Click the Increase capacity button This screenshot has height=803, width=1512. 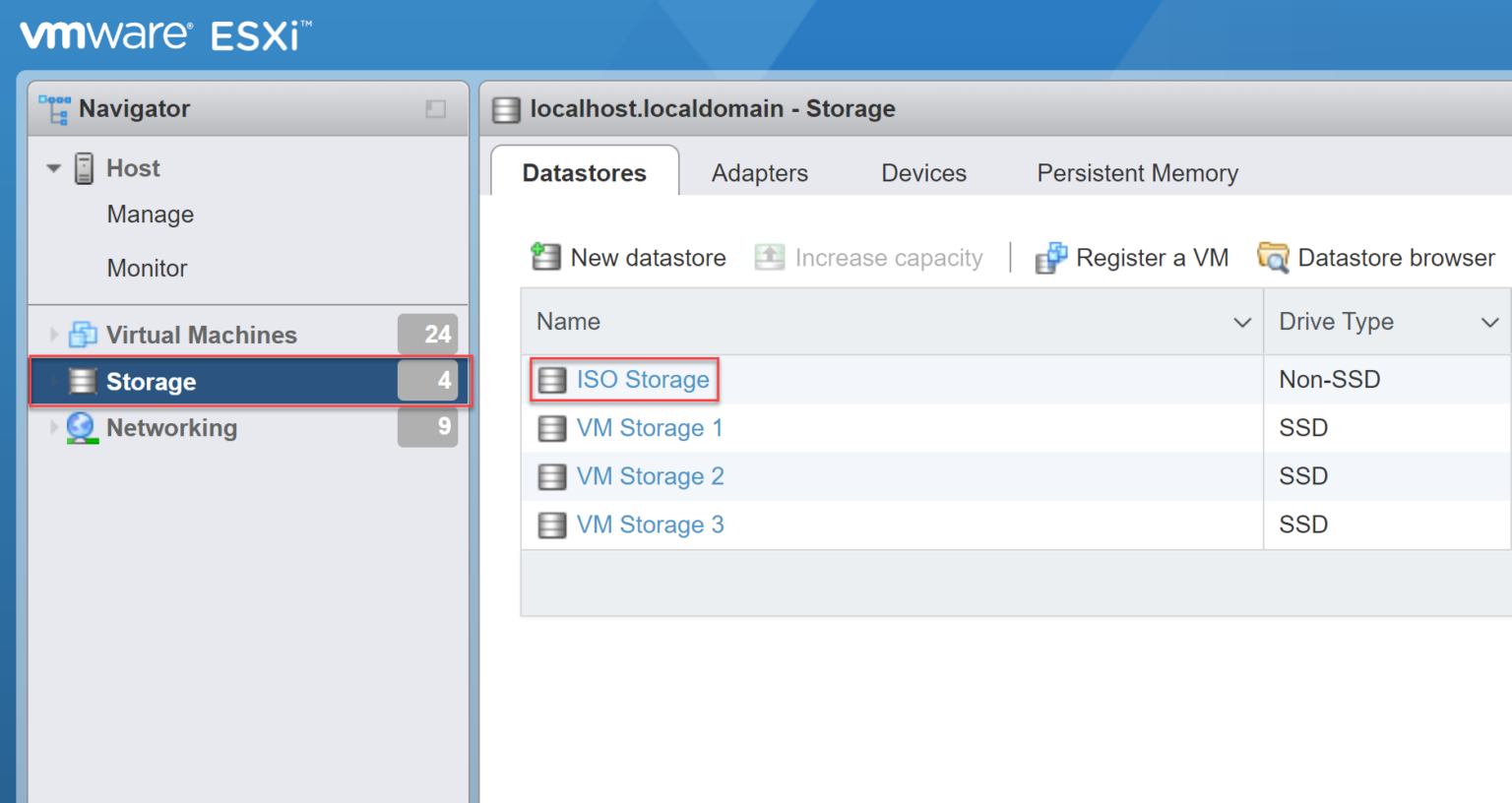(869, 257)
